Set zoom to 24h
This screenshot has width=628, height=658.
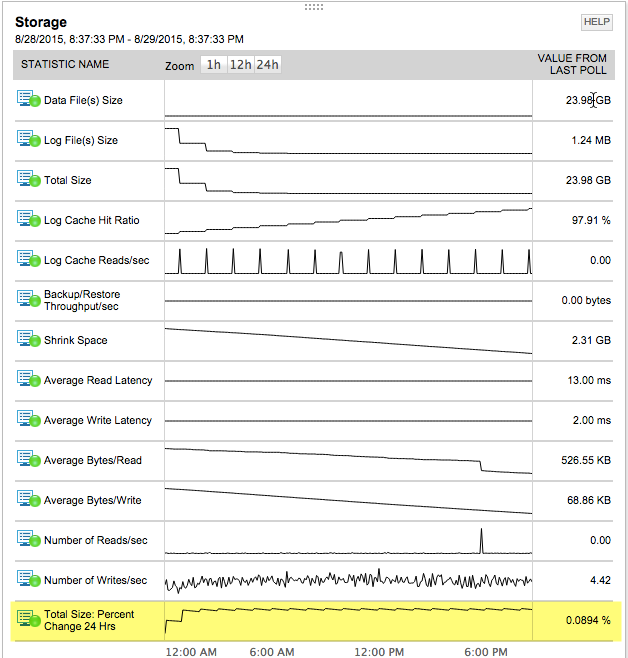[268, 65]
